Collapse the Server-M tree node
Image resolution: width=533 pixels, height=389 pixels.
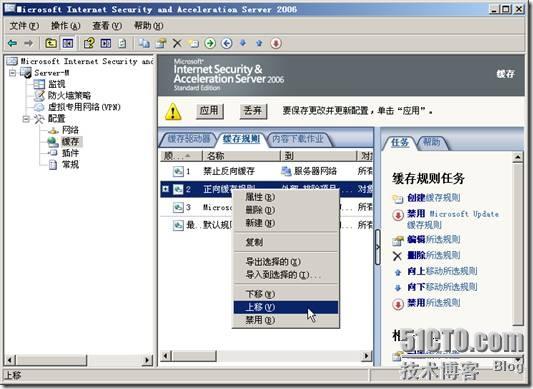coord(13,72)
